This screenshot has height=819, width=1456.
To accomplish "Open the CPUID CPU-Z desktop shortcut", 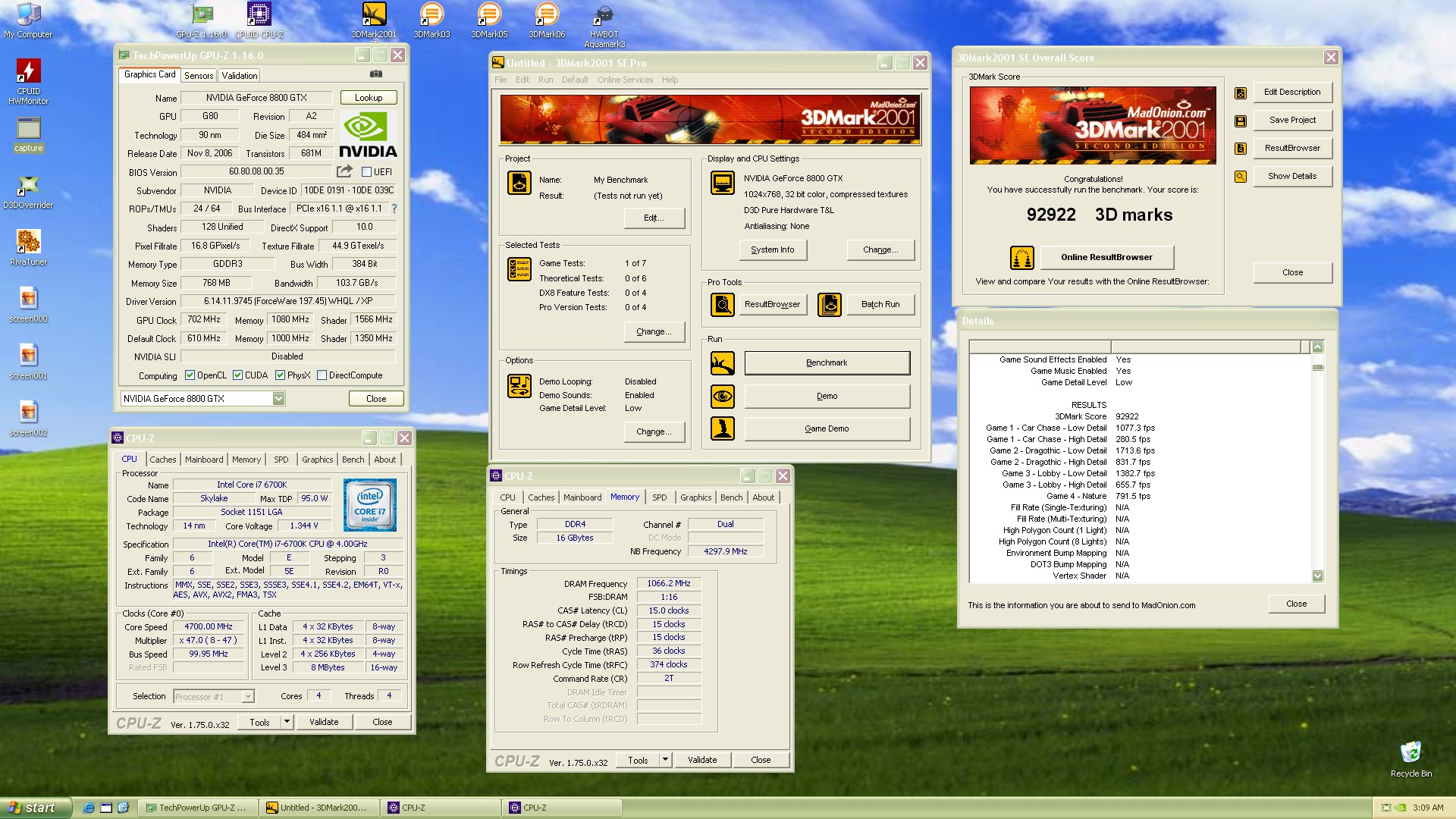I will tap(259, 20).
